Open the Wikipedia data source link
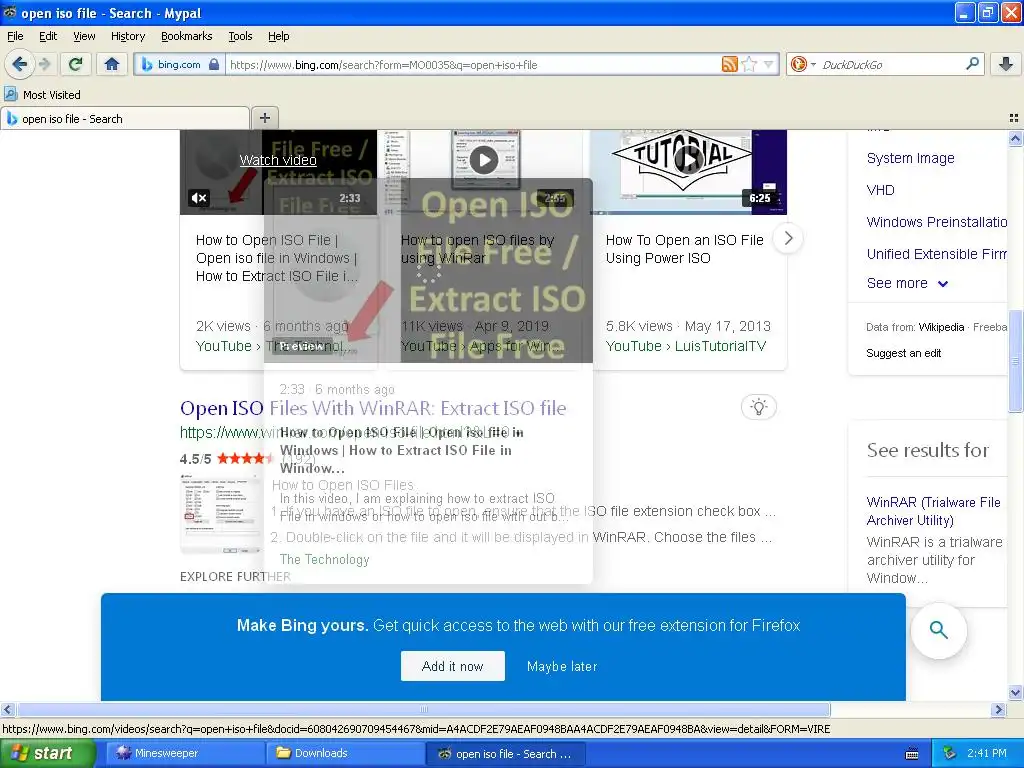 point(941,327)
